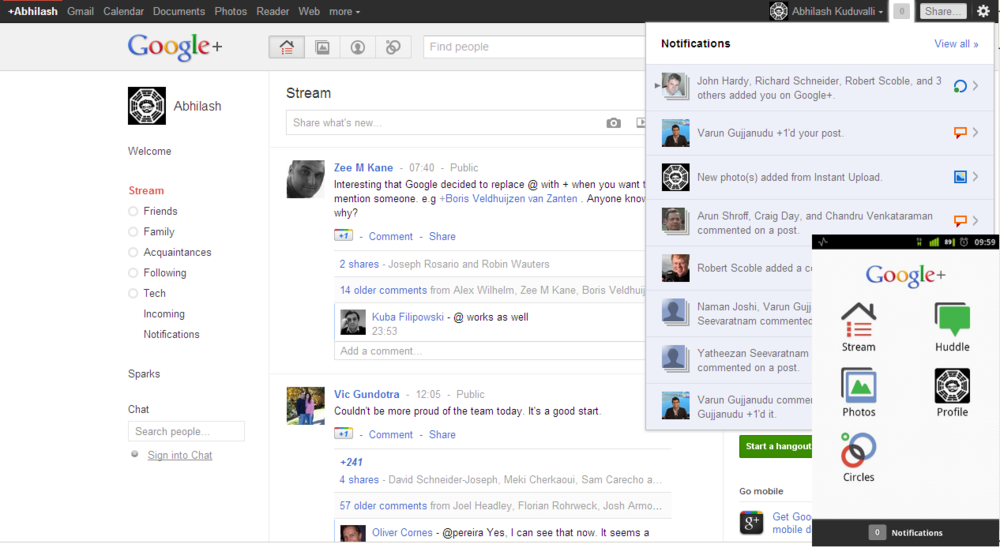Click the camera icon in share box
Screen dimensions: 1000x548
coord(613,123)
